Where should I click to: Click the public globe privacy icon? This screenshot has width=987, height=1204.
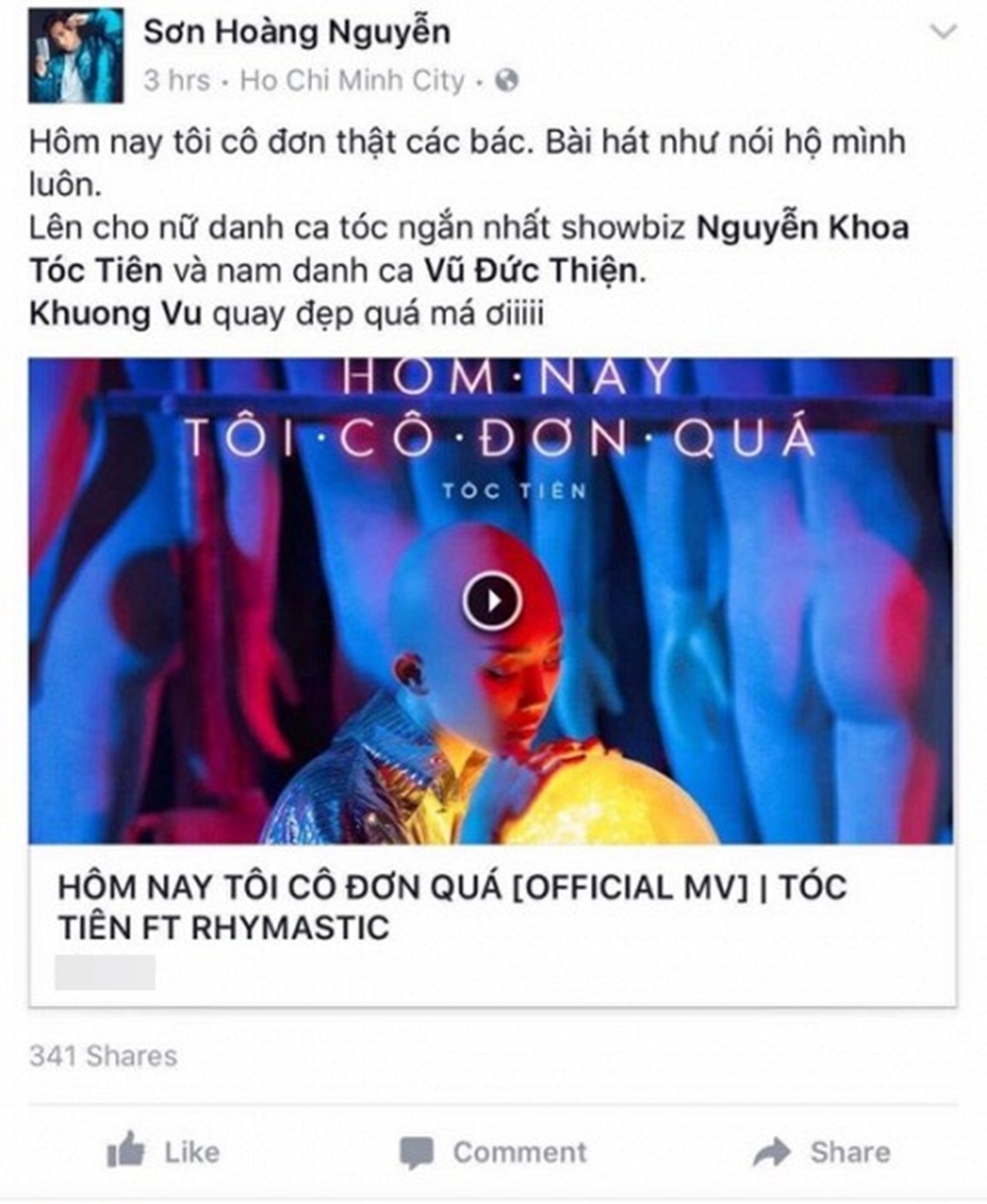click(506, 81)
